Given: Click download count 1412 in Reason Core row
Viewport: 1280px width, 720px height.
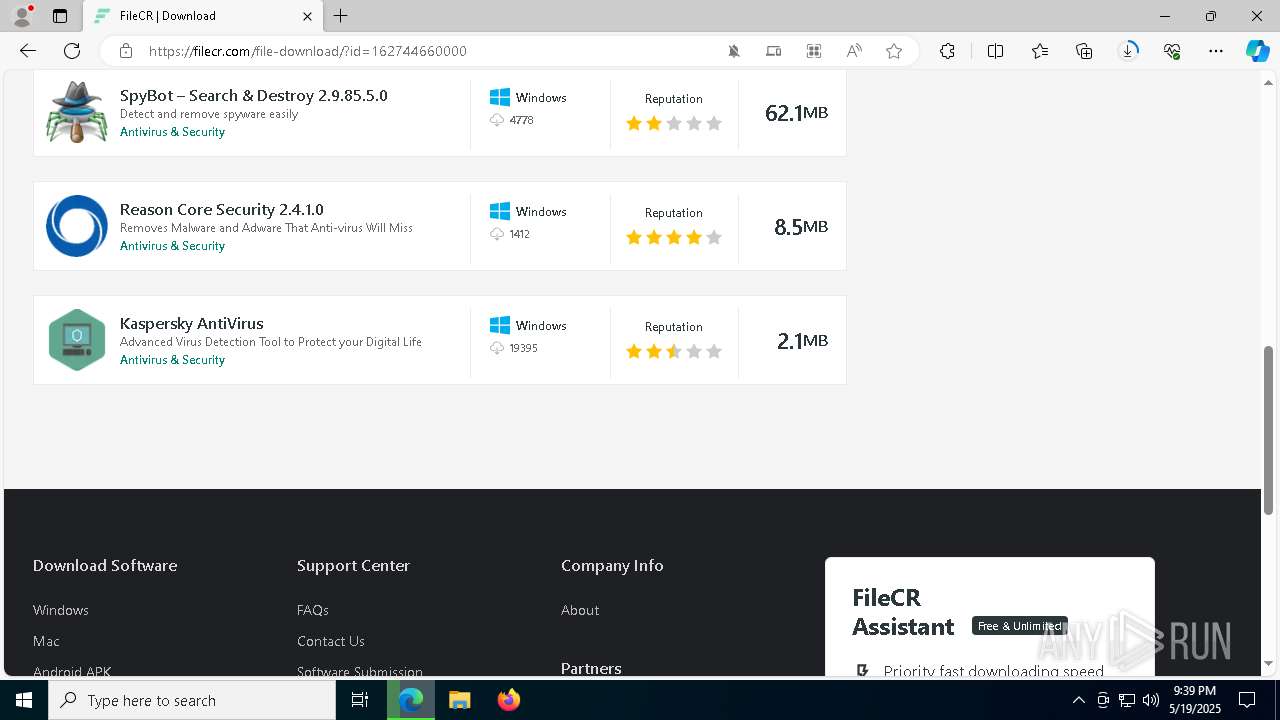Looking at the screenshot, I should (x=519, y=234).
